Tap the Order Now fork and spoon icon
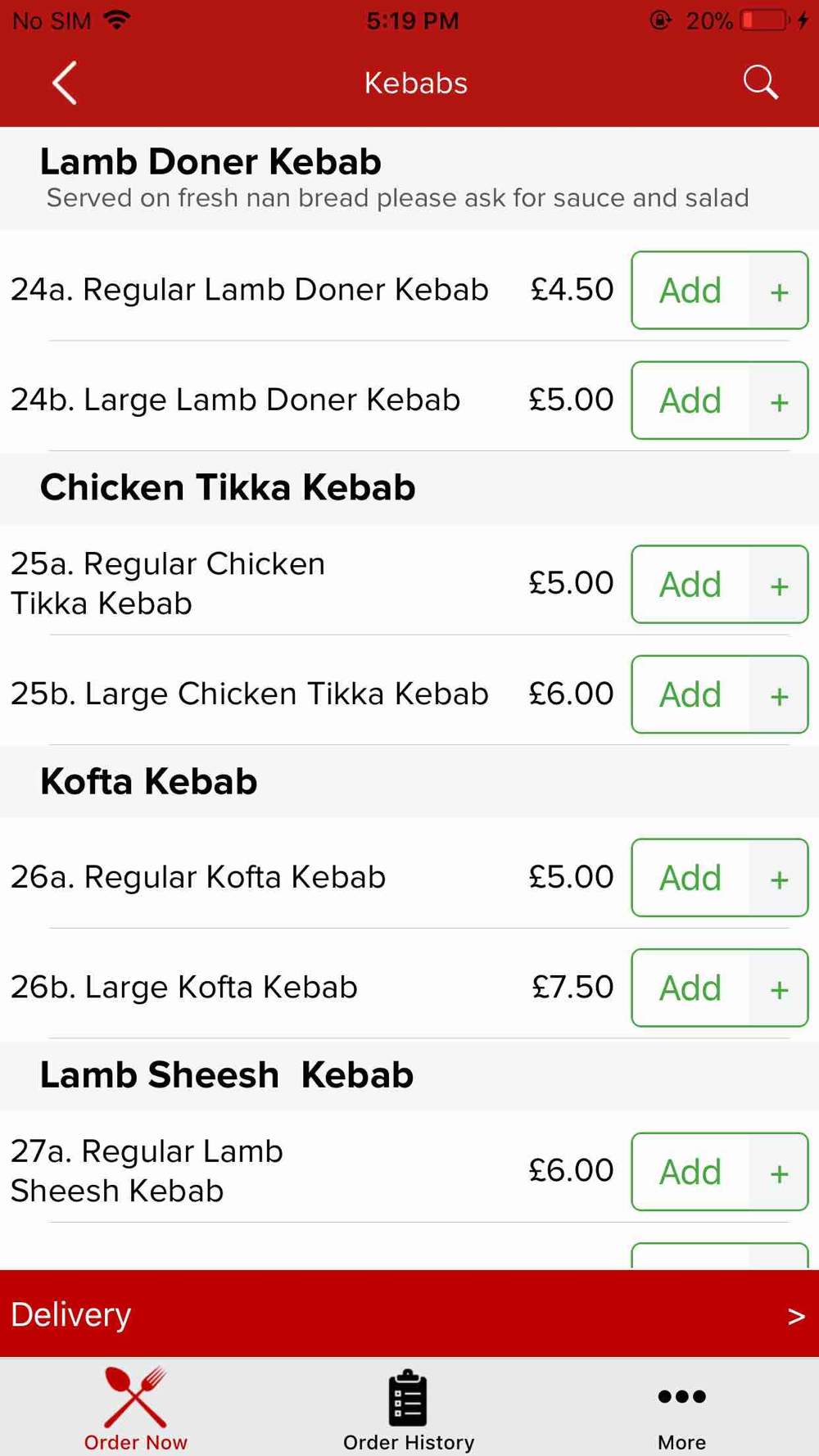Viewport: 819px width, 1456px height. click(x=136, y=1397)
